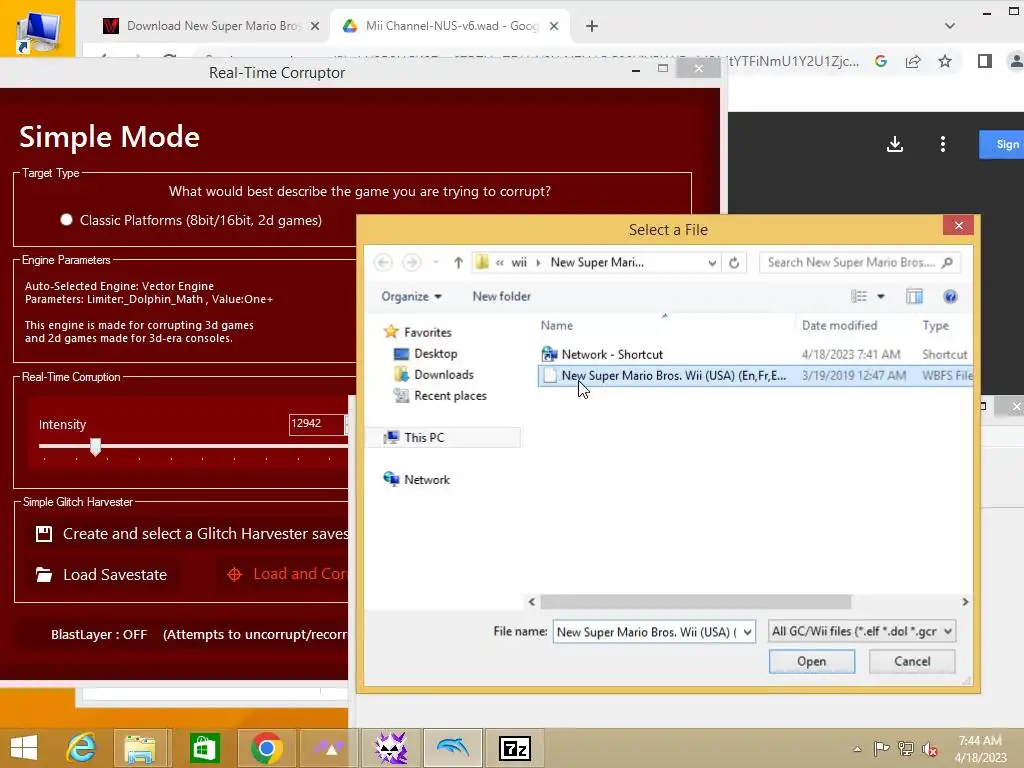The image size is (1024, 768).
Task: Open Windows Start button
Action: coord(24,748)
